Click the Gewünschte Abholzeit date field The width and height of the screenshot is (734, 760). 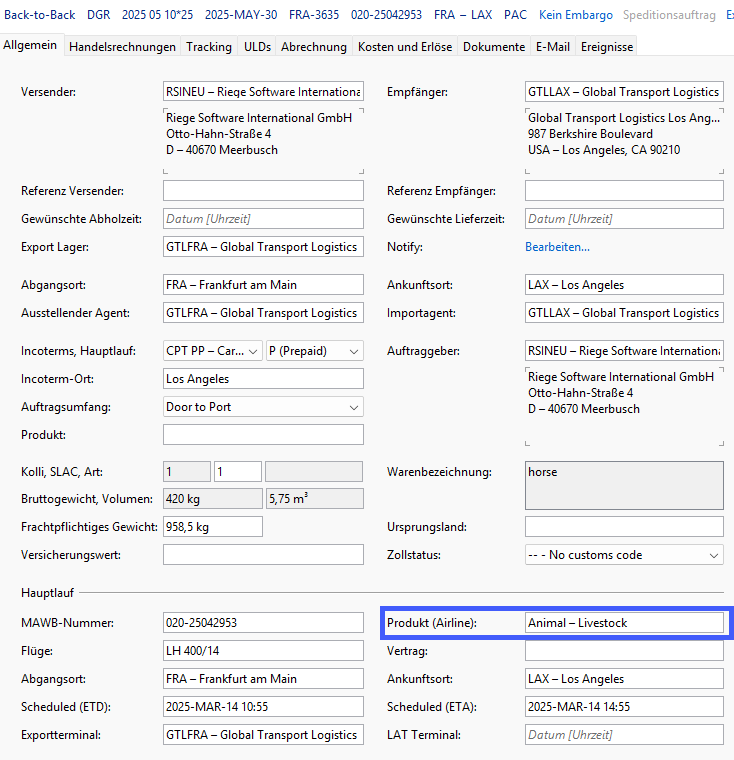coord(263,219)
